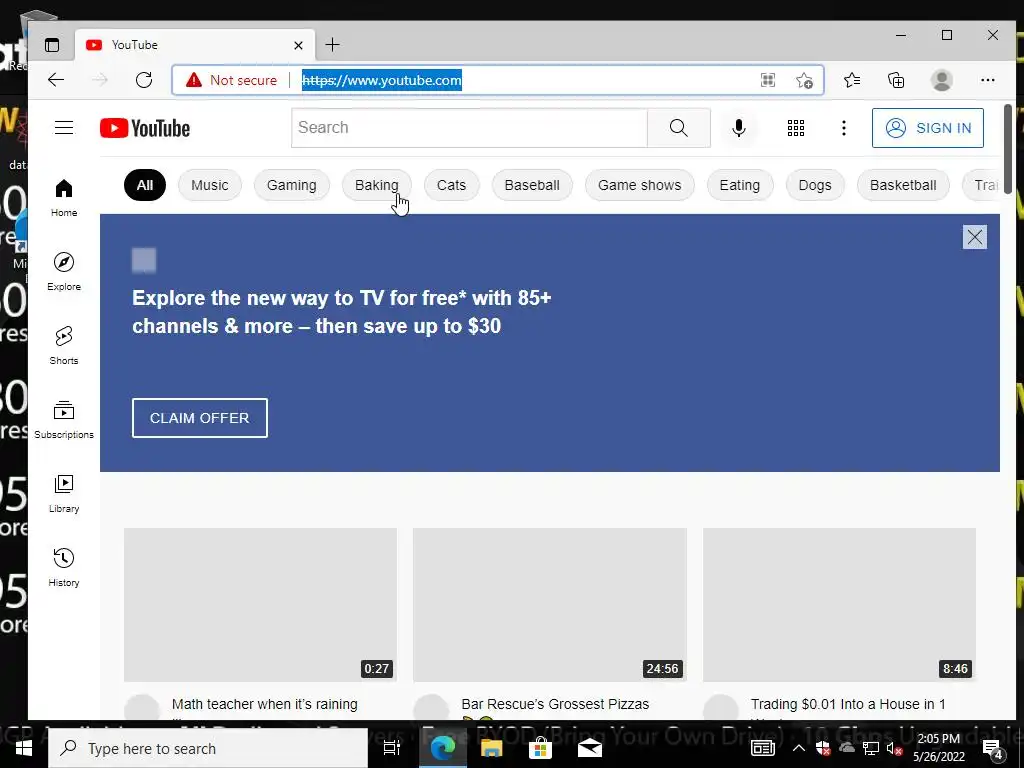Viewport: 1024px width, 768px height.
Task: Select the Eating filter chip
Action: [x=740, y=185]
